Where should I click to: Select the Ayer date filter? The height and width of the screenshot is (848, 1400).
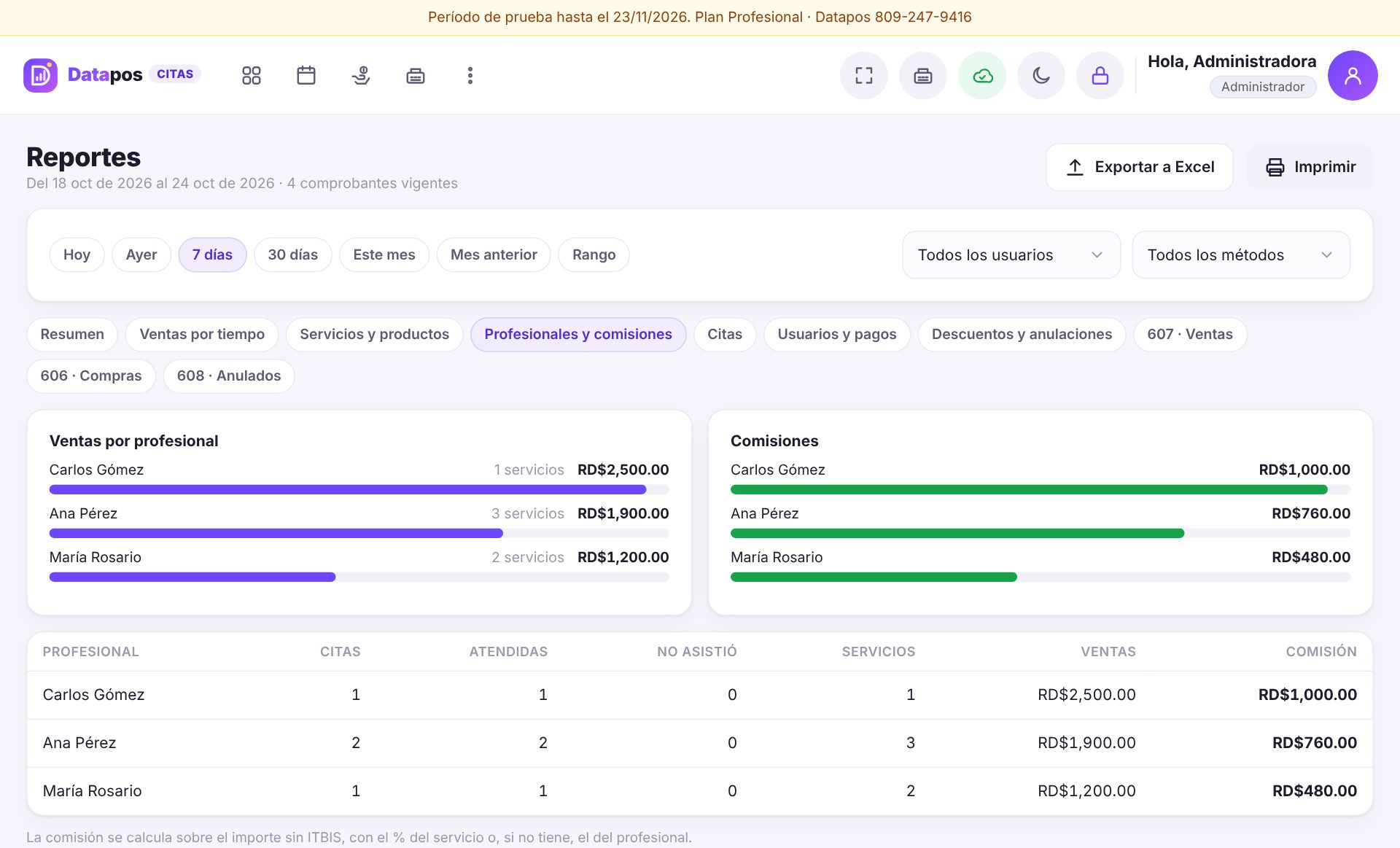pyautogui.click(x=141, y=254)
